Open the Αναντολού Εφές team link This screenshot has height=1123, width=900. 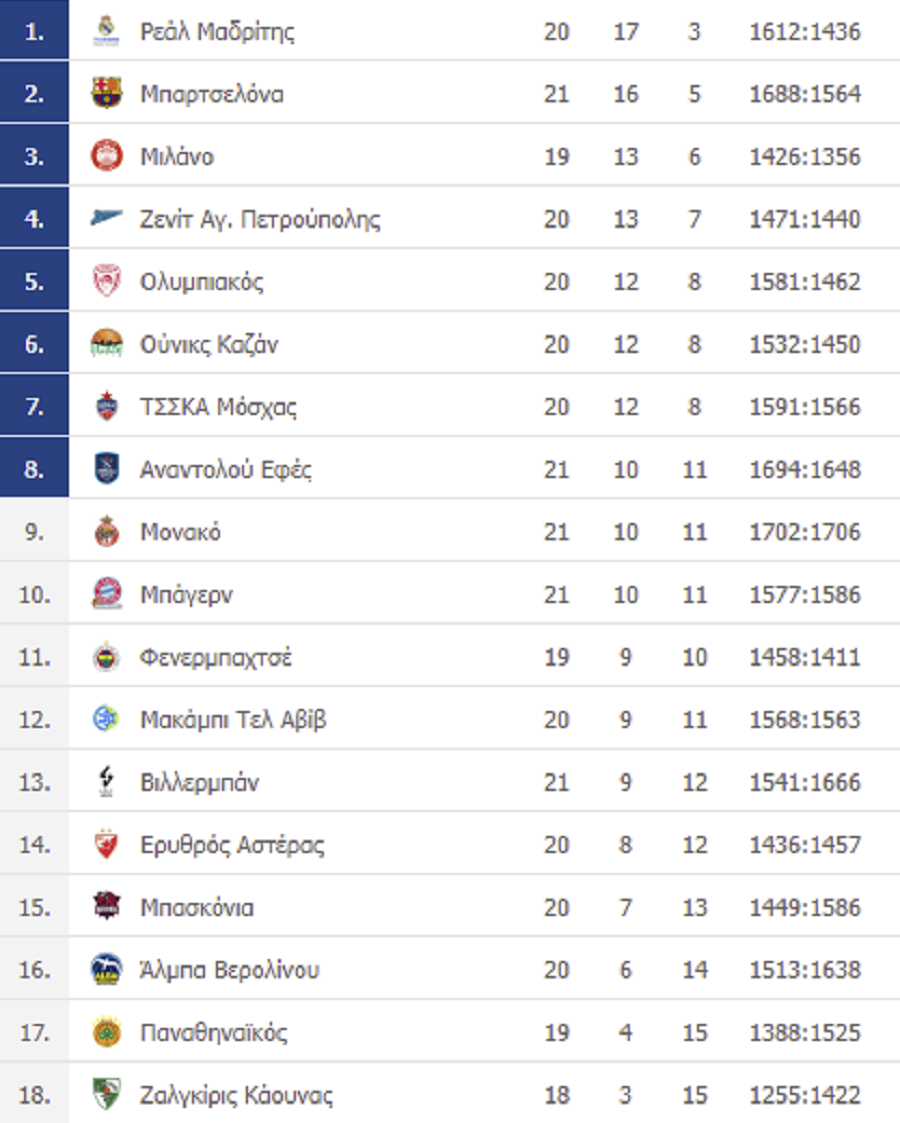(226, 469)
